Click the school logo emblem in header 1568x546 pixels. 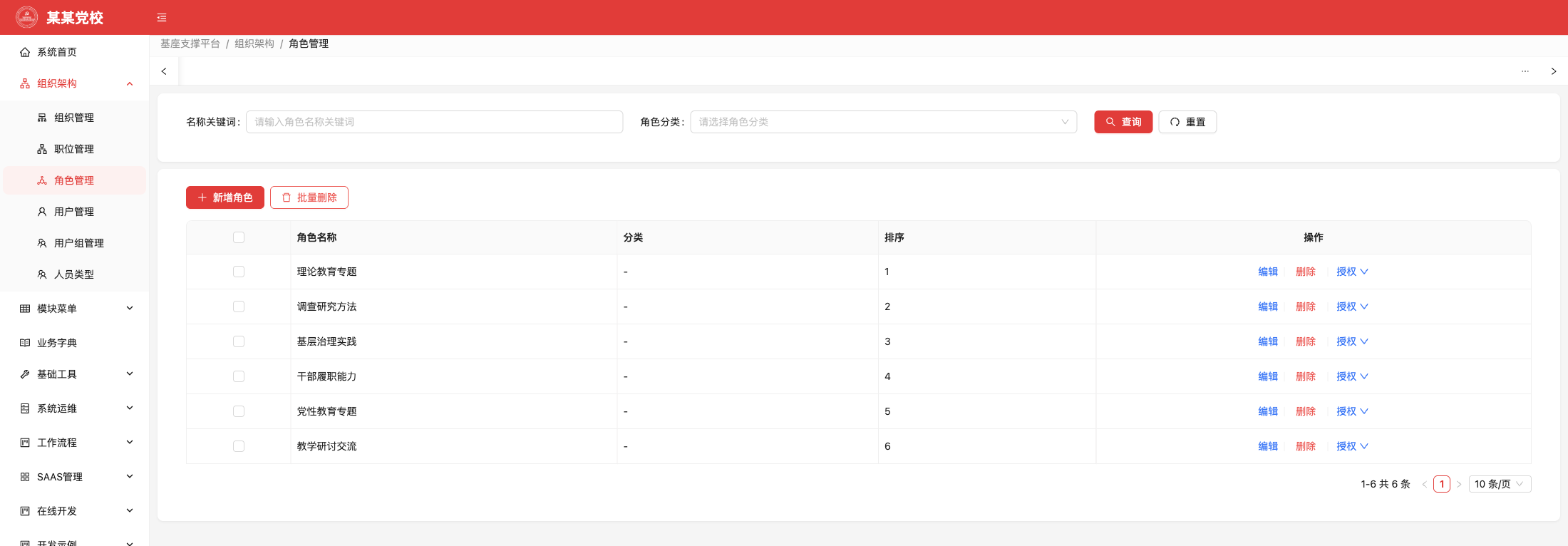click(27, 17)
